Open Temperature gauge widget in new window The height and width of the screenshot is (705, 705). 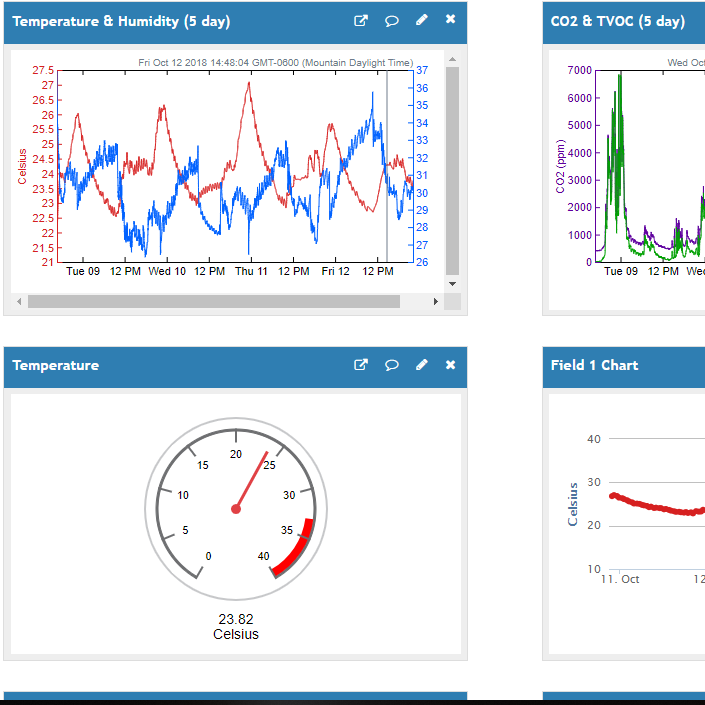coord(361,365)
